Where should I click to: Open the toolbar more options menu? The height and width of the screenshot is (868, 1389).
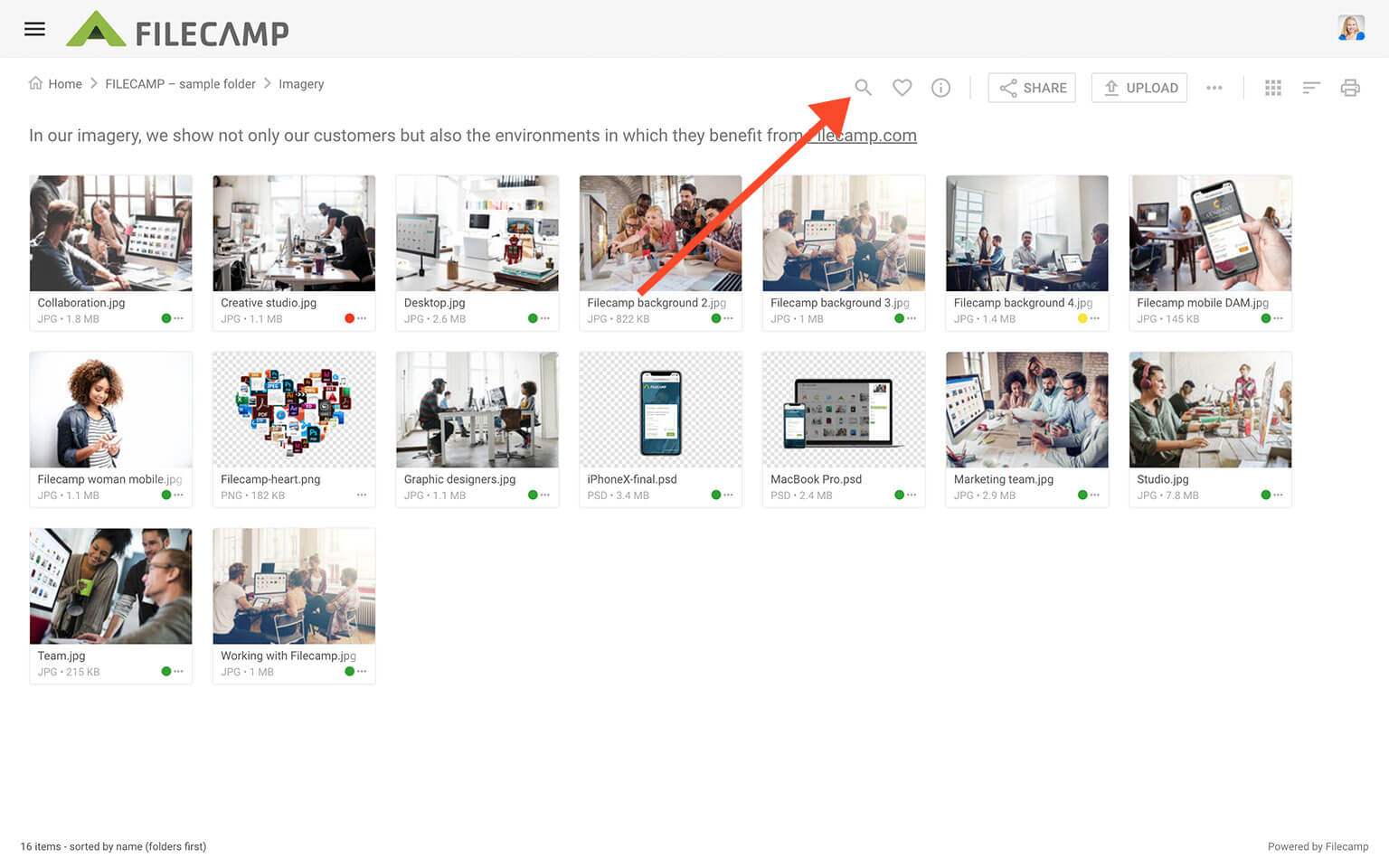pyautogui.click(x=1214, y=88)
